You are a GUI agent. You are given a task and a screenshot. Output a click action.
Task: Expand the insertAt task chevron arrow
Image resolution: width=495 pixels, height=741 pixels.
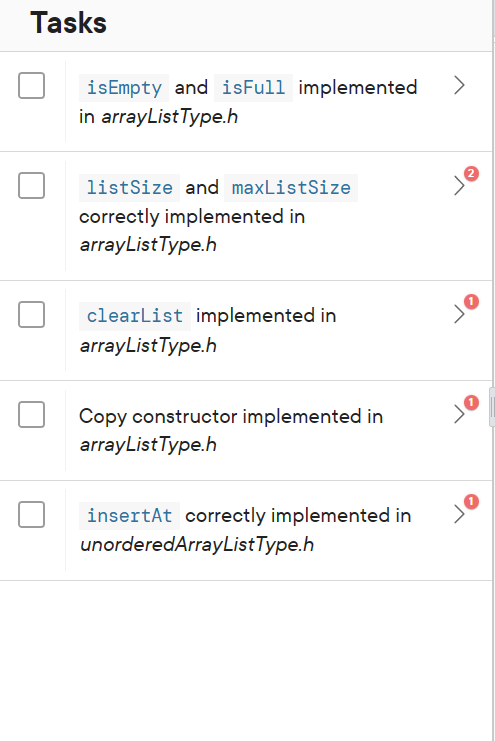pos(459,514)
